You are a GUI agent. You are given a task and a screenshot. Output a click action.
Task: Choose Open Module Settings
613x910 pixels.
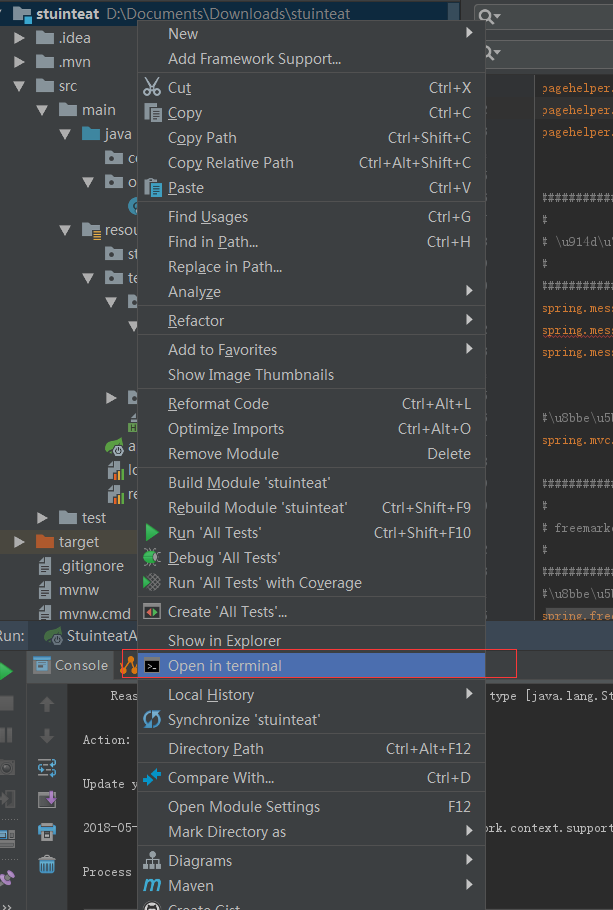coord(311,807)
